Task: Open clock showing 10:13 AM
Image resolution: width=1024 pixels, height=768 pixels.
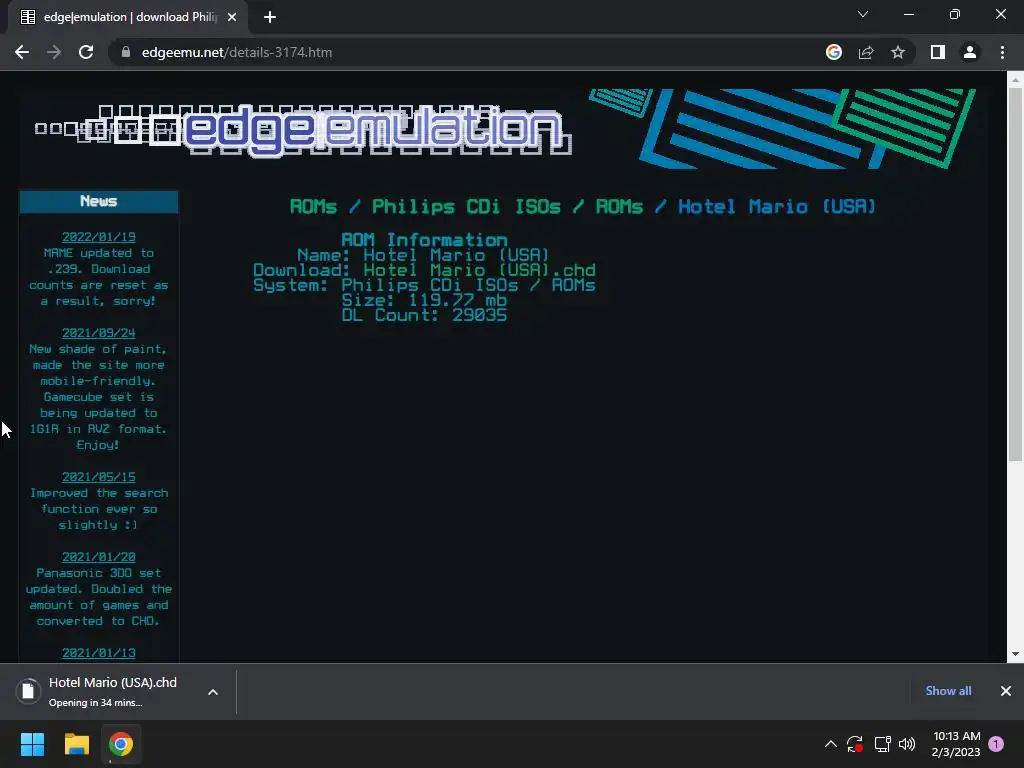Action: coord(957,744)
